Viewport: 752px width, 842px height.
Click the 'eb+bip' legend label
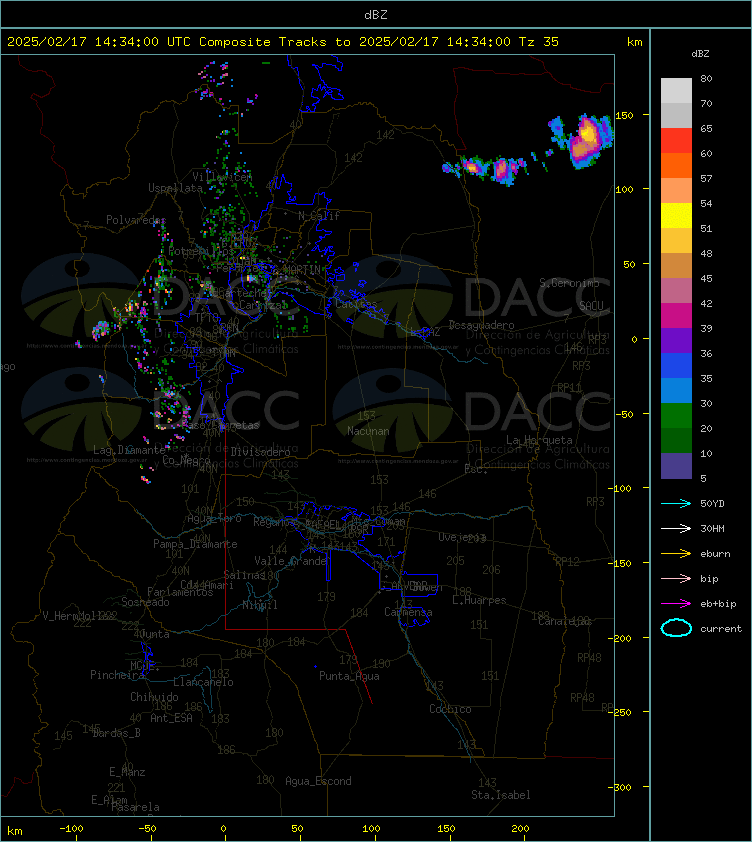pos(718,604)
